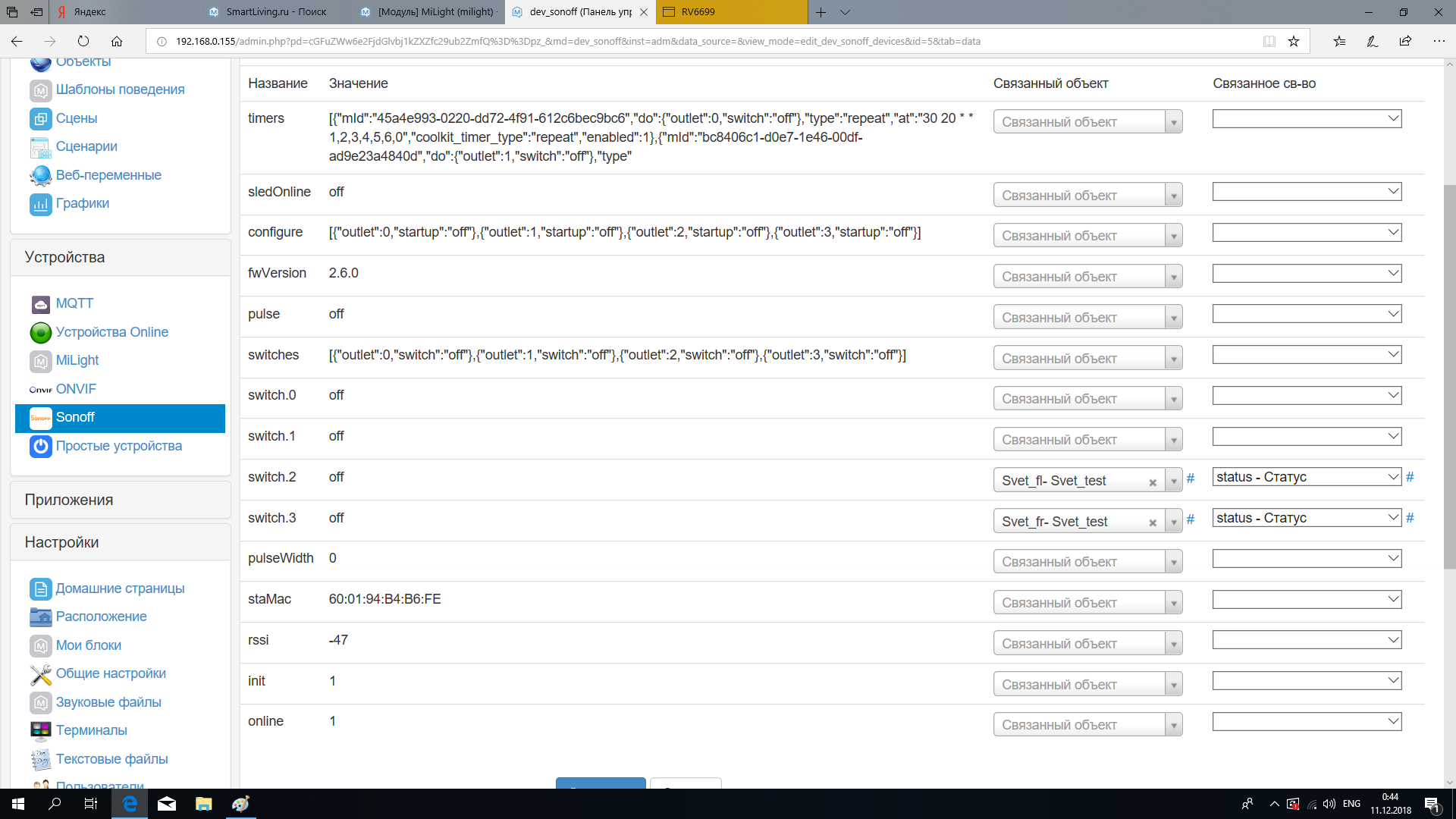
Task: Open the green Устройства Online icon
Action: click(x=40, y=332)
